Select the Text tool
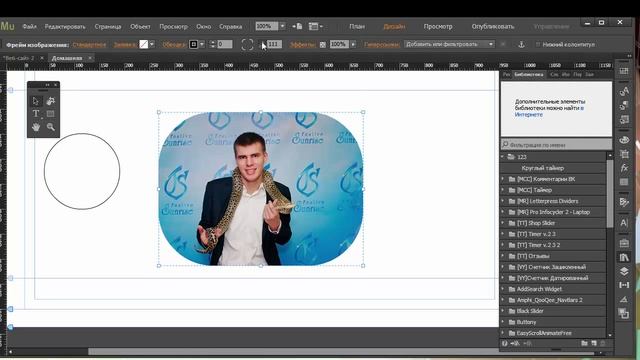This screenshot has height=360, width=640. click(36, 114)
